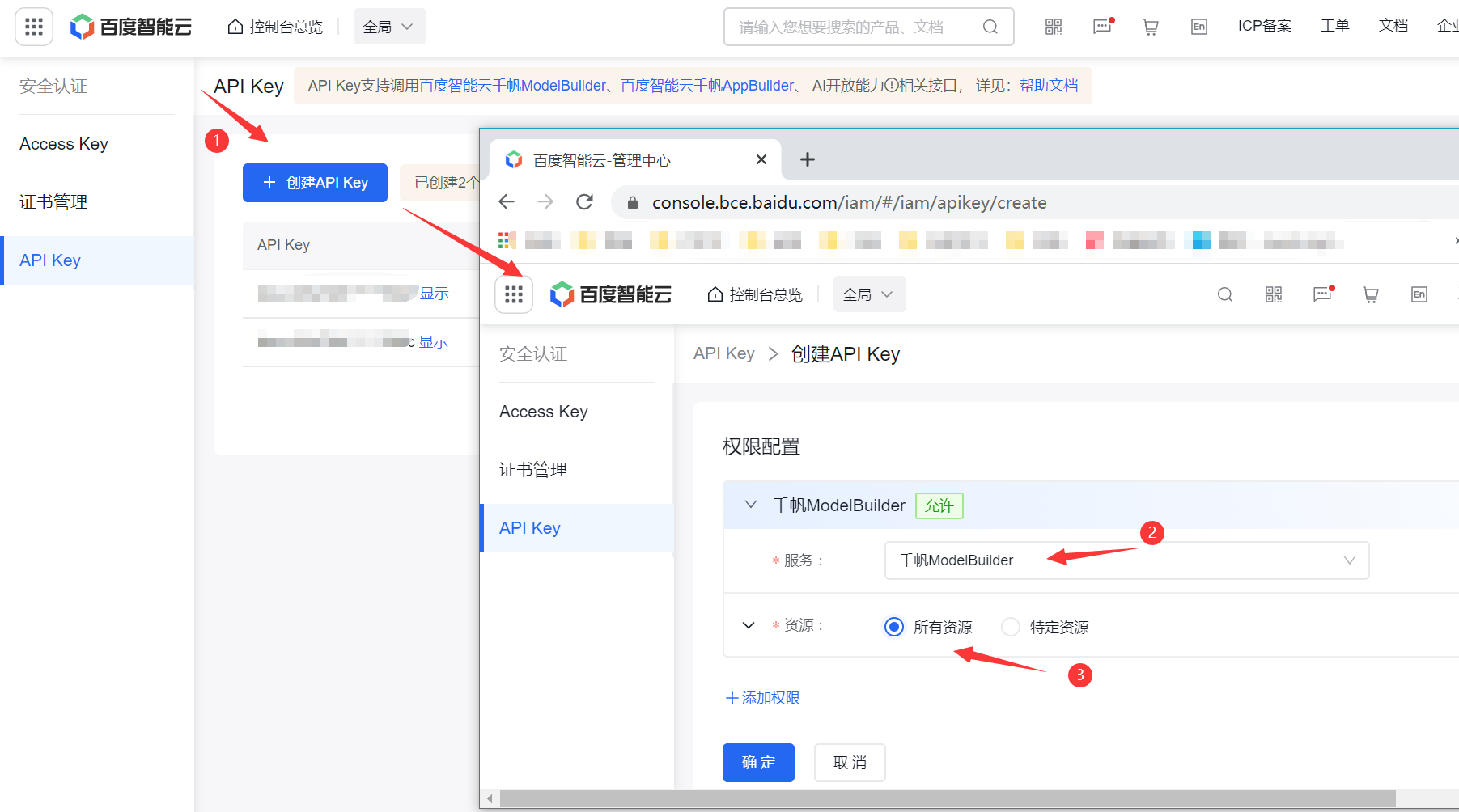Collapse 千帆ModelBuilder permission section
Image resolution: width=1459 pixels, height=812 pixels.
coord(751,505)
